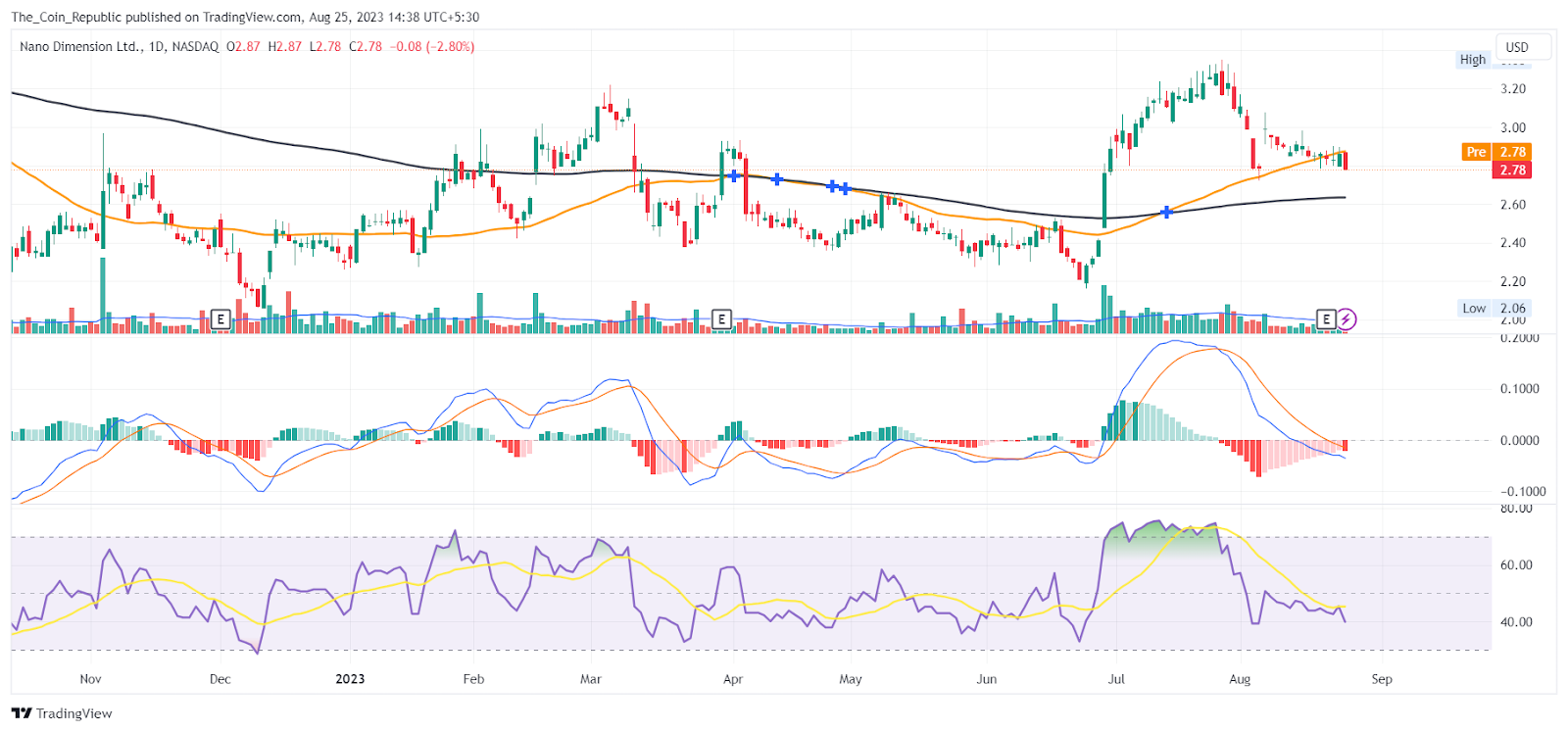Click 2023 on the time axis
Screen dimensions: 1568x732
coord(350,679)
